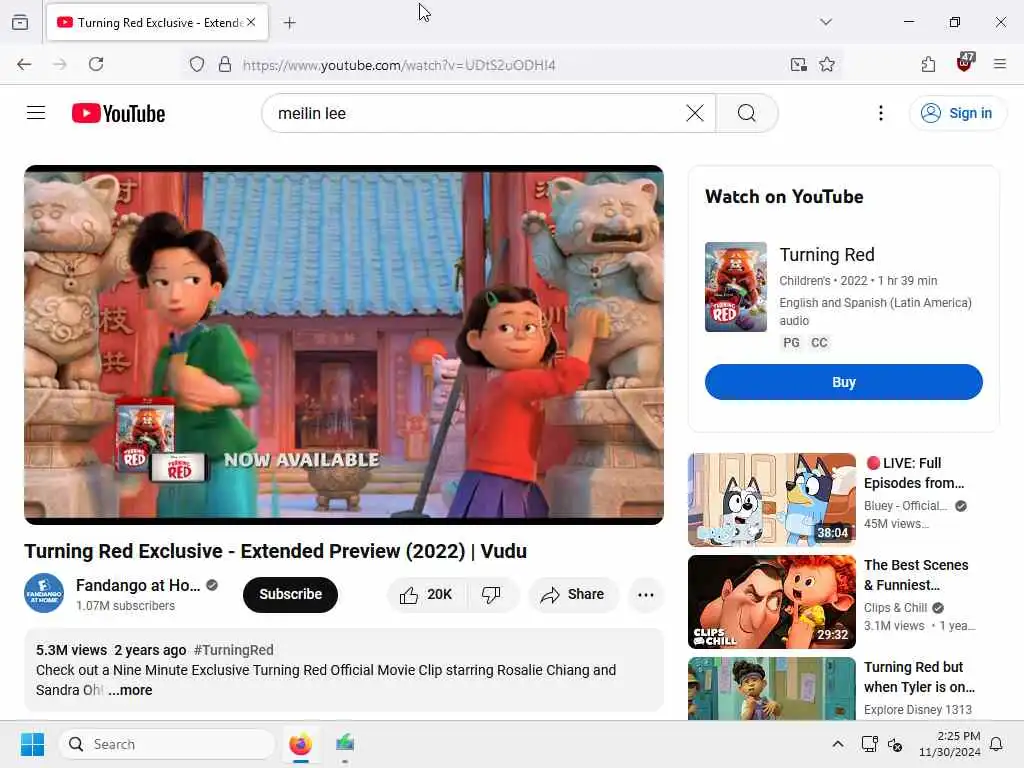Go back with browser back arrow

[24, 64]
